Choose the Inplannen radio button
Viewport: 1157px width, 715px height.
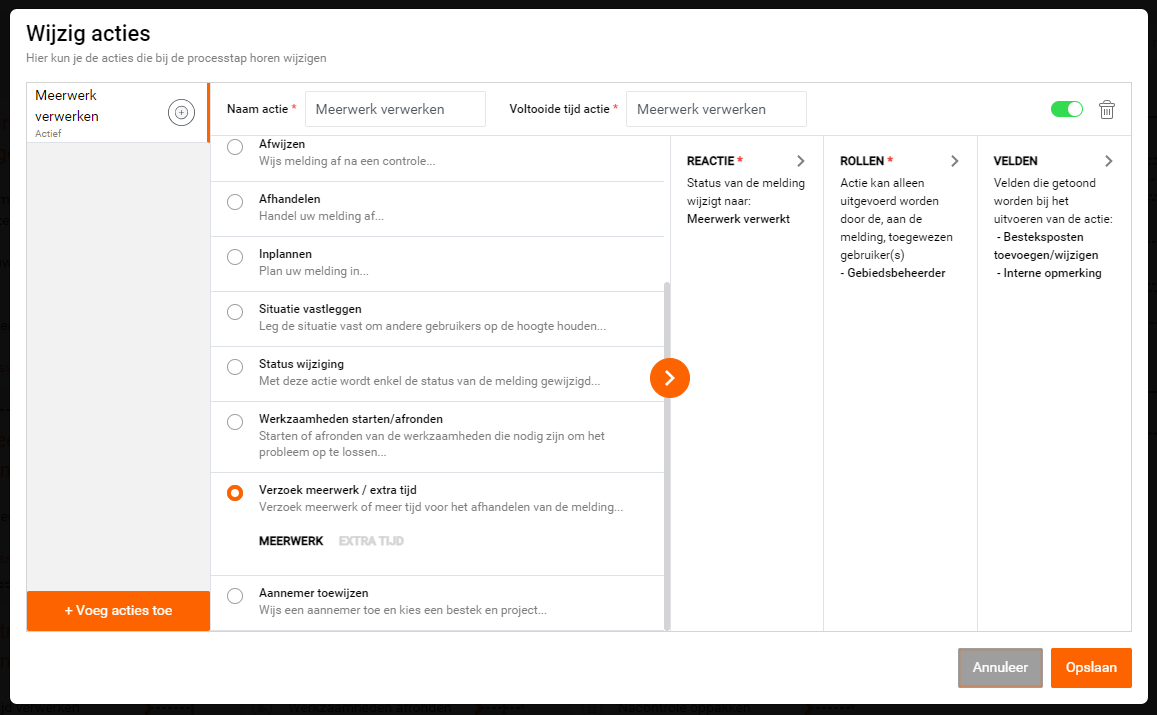pyautogui.click(x=235, y=257)
